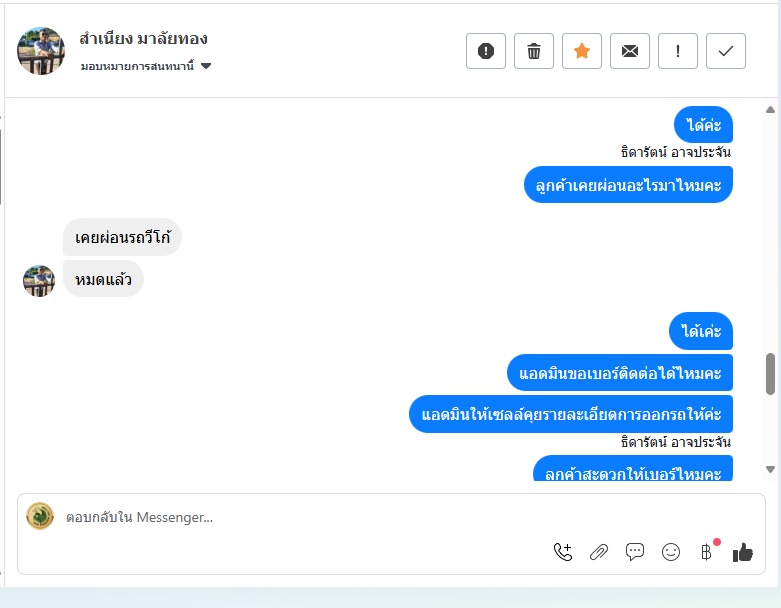Screen dimensions: 781x608
Task: Click the dropdown arrow beside มอบหมายการสนทนานี้
Action: pyautogui.click(x=206, y=66)
